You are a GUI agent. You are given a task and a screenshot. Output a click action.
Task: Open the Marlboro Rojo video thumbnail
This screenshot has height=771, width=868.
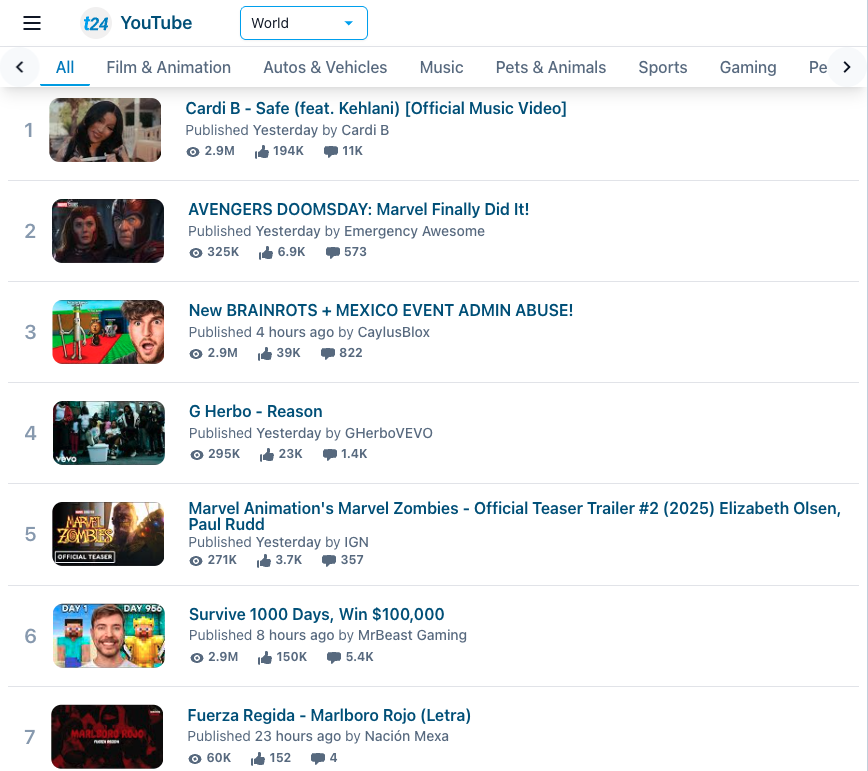107,737
